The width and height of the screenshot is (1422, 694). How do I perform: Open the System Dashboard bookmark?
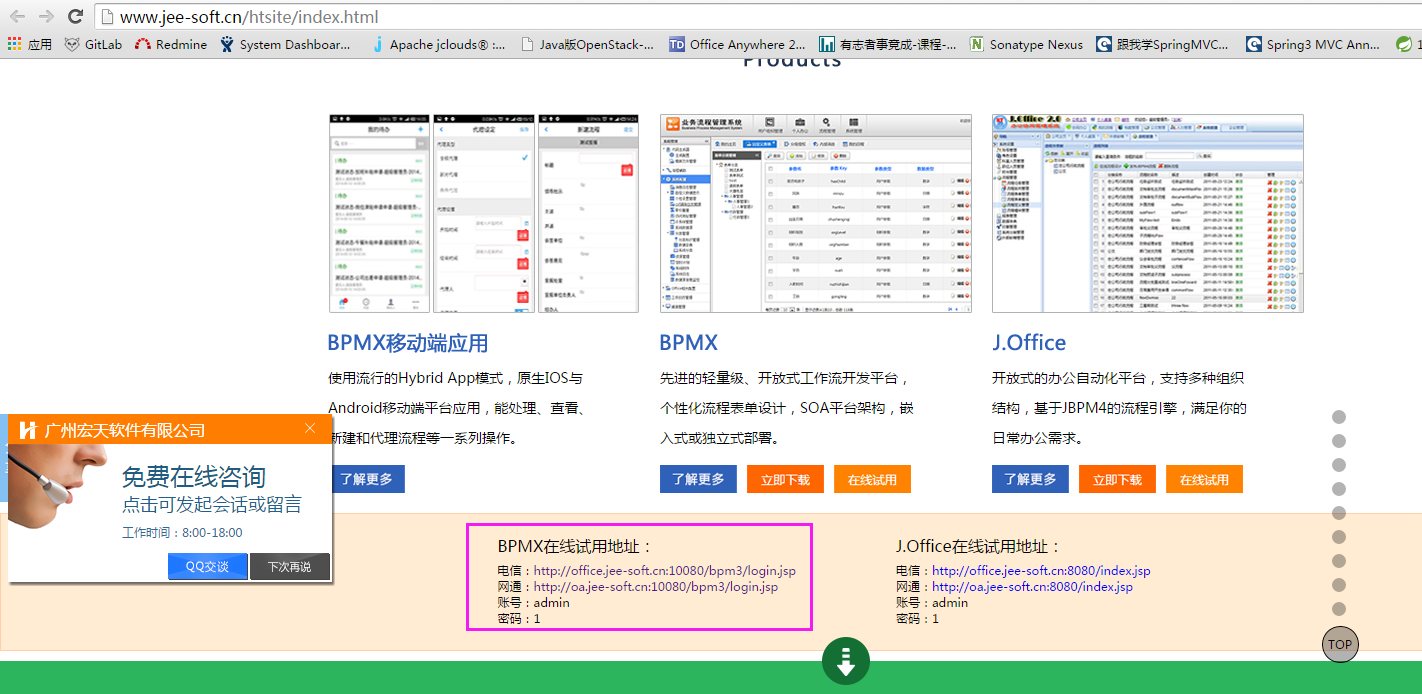[x=286, y=44]
